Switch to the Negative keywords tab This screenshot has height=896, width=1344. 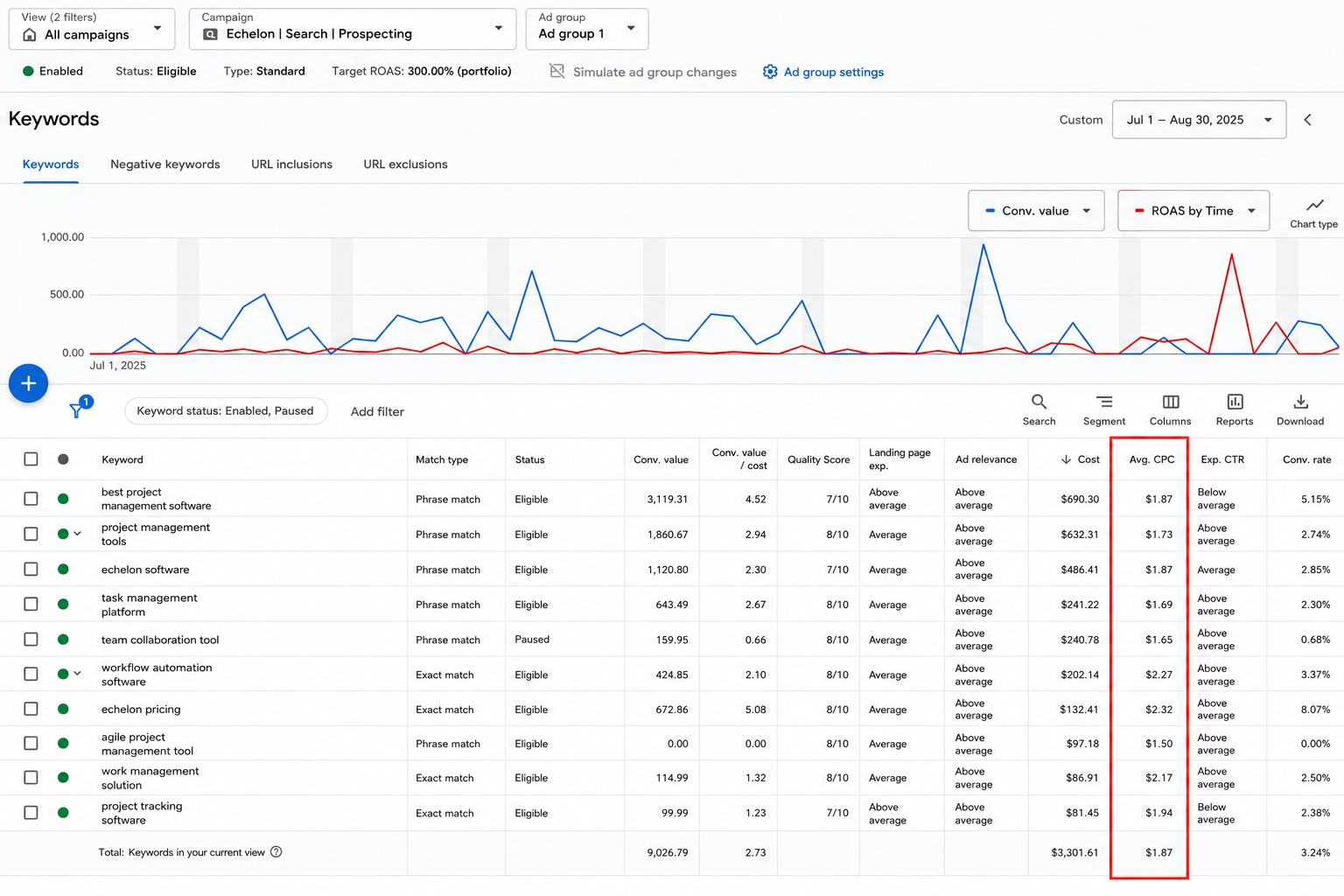(x=165, y=164)
